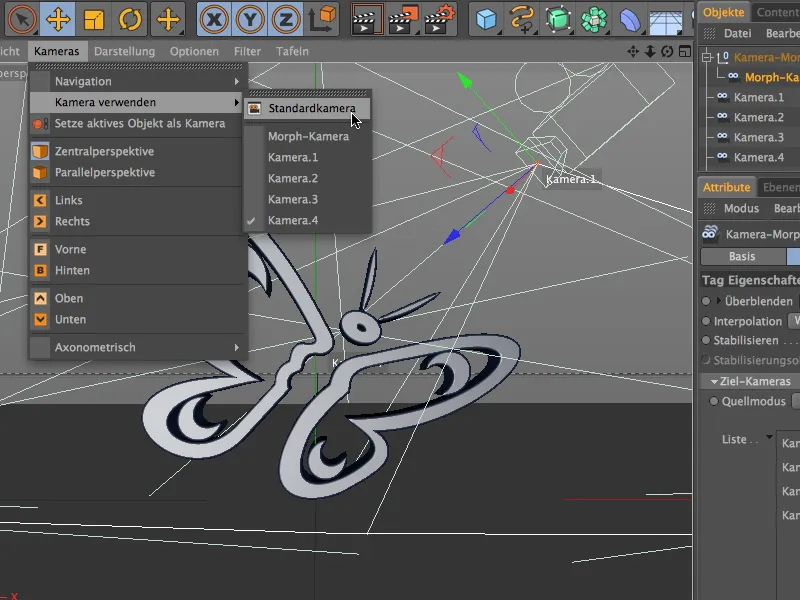Screen dimensions: 800x600
Task: Select the live selection arrow tool
Action: [22, 19]
